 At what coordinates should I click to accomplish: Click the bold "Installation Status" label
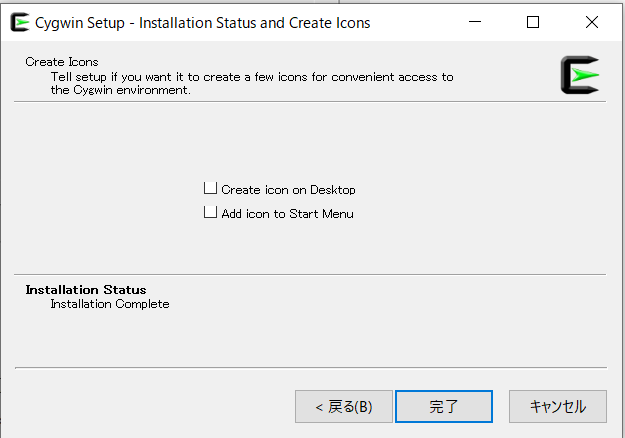(x=85, y=290)
